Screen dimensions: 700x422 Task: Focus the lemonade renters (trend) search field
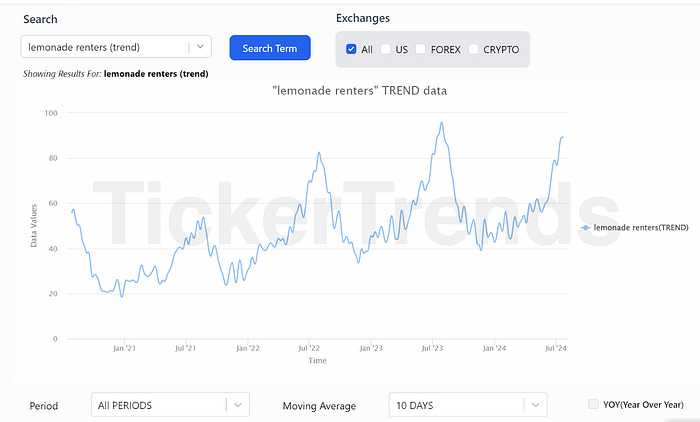tap(116, 46)
